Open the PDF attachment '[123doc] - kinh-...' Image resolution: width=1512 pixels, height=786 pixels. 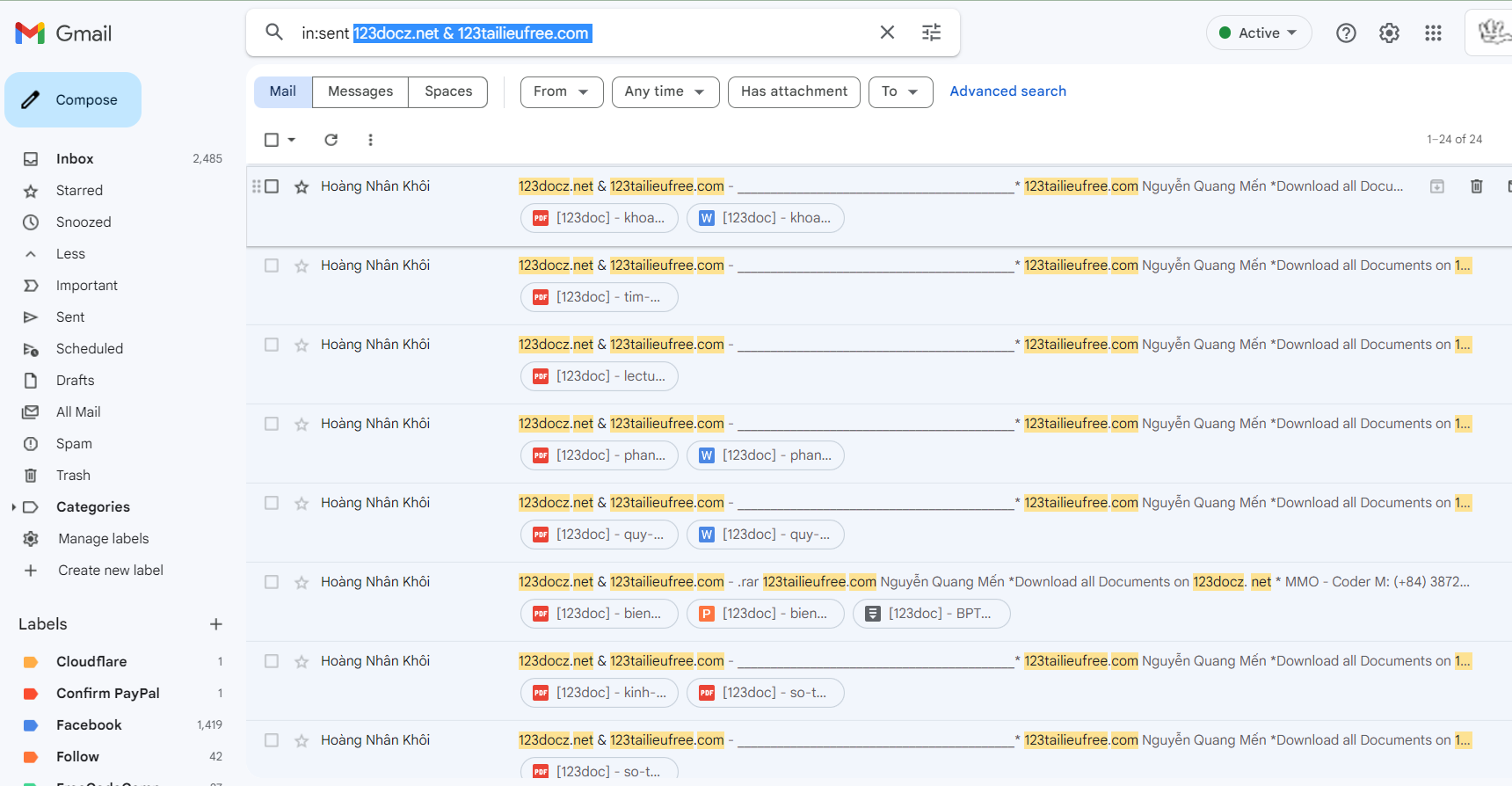(600, 693)
